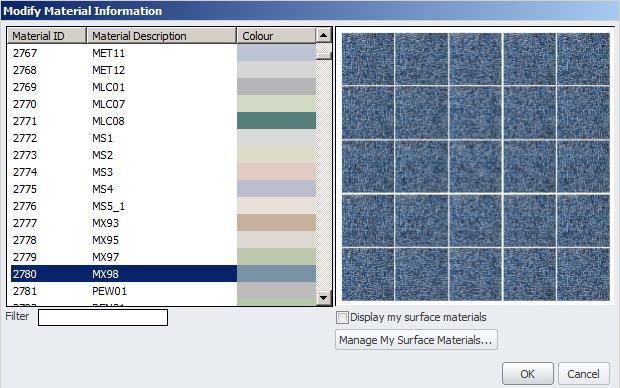
Task: Click material ID 2778
Action: [25, 240]
